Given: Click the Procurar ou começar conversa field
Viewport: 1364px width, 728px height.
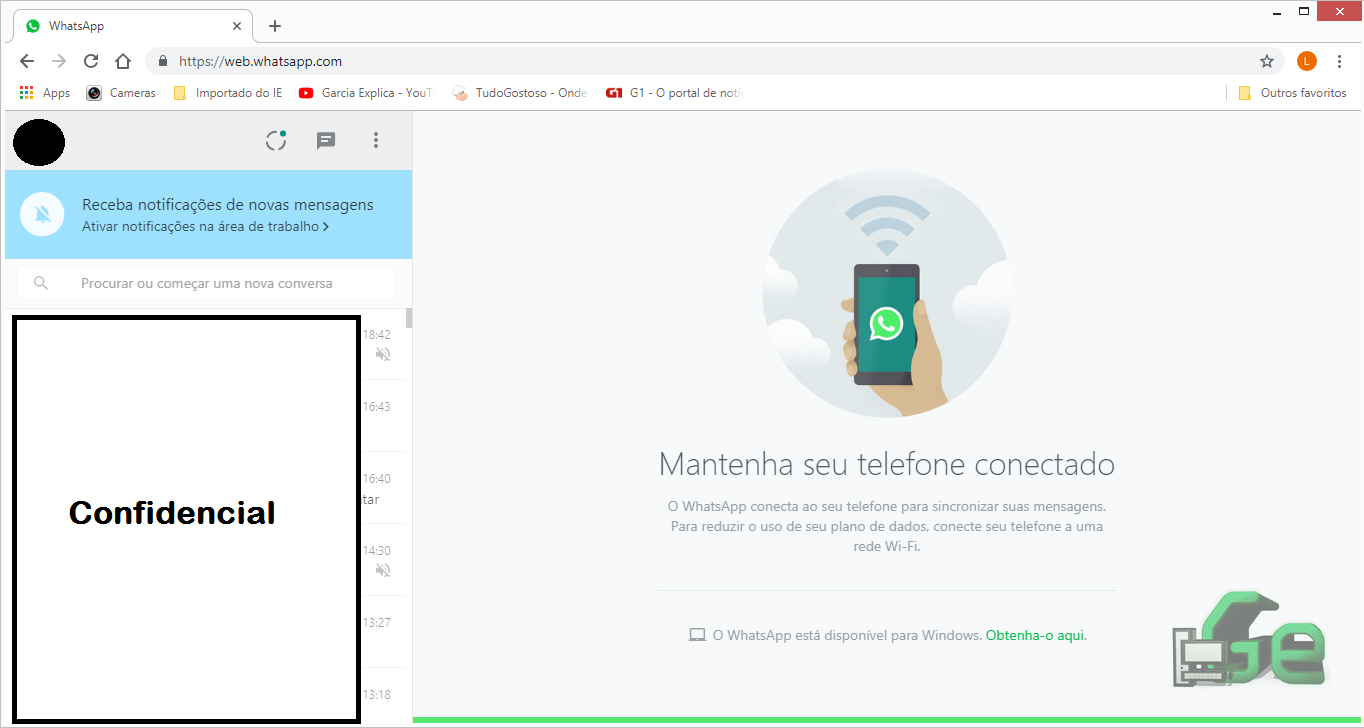Looking at the screenshot, I should pyautogui.click(x=208, y=283).
